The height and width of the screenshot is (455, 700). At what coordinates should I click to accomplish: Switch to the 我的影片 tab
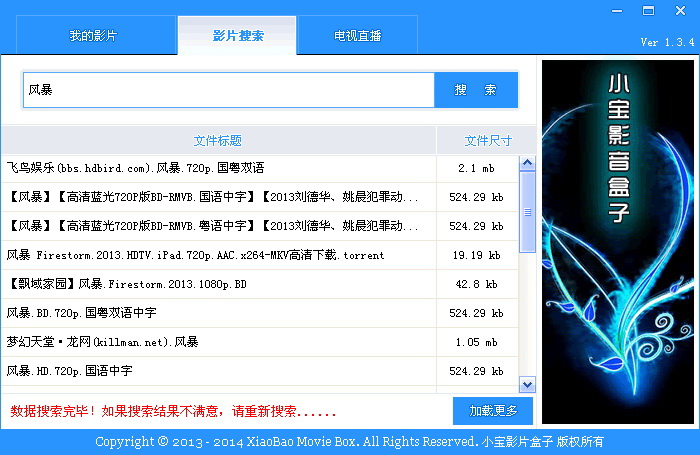click(96, 35)
